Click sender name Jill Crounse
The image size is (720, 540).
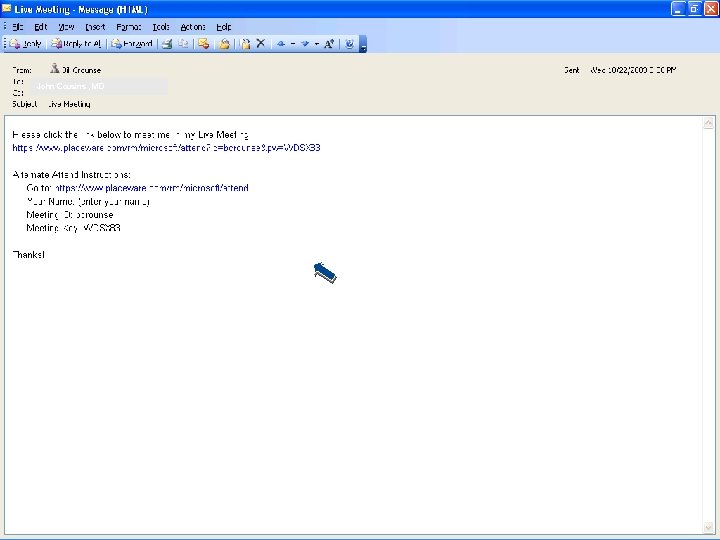(x=82, y=70)
